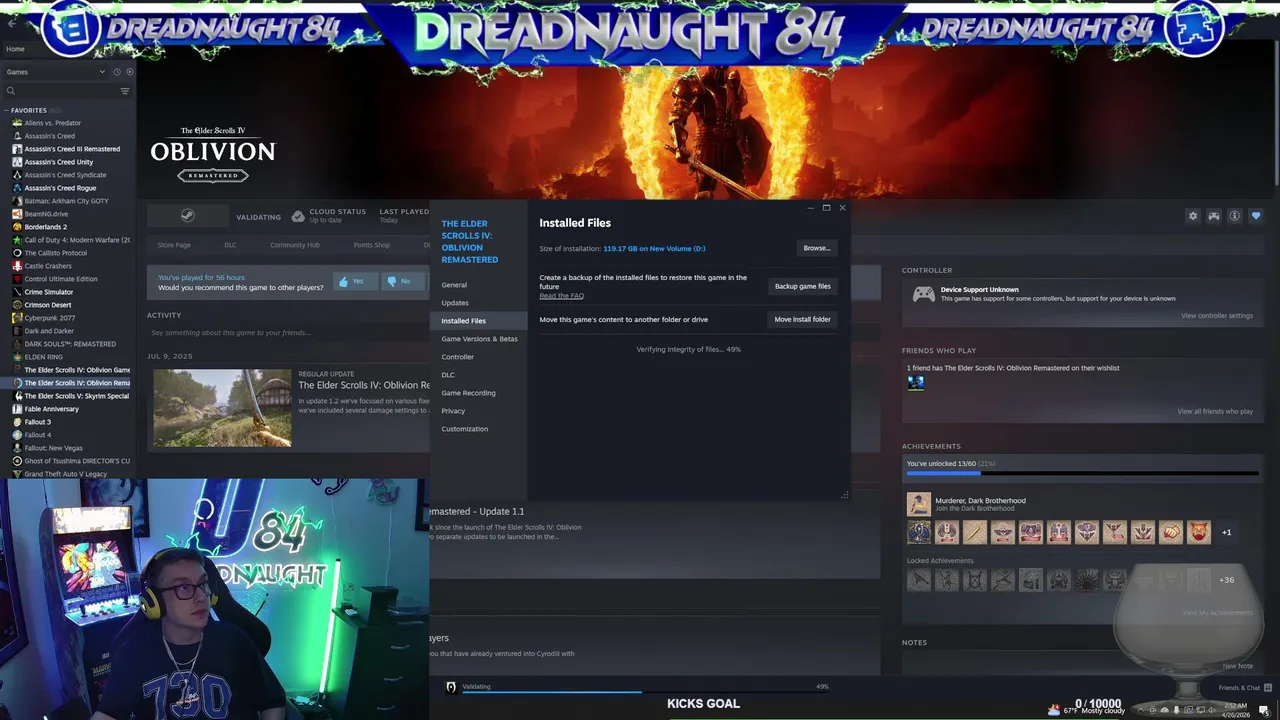Select Crimson Desert in library
Image resolution: width=1280 pixels, height=720 pixels.
[x=48, y=305]
